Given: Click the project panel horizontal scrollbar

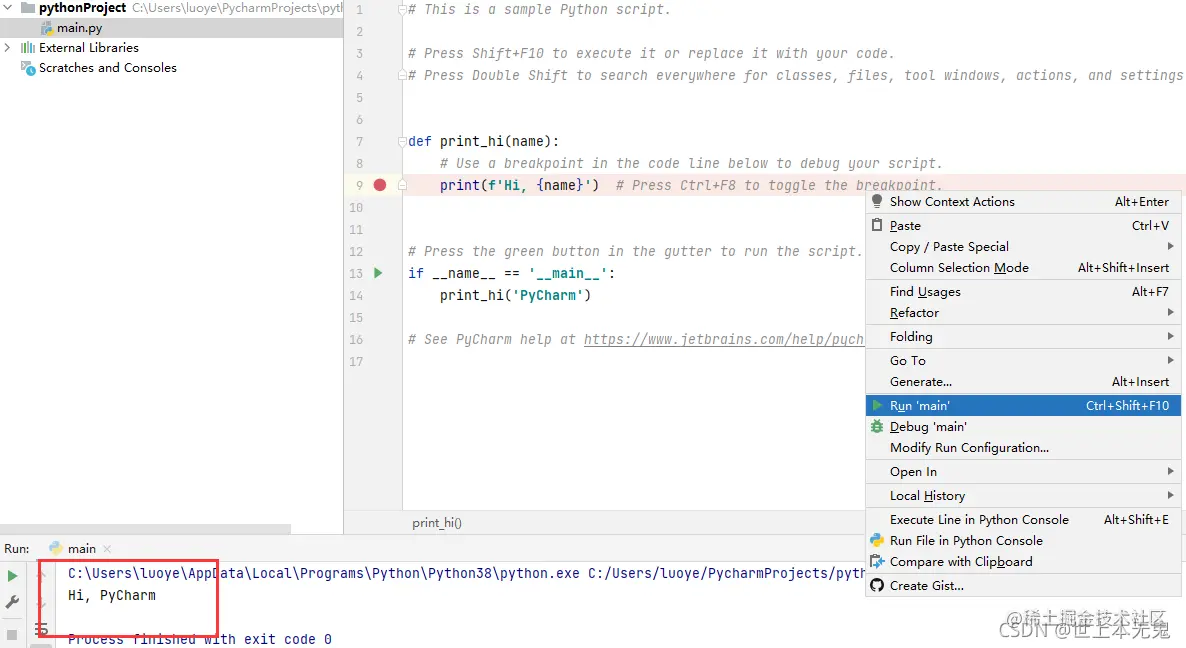Looking at the screenshot, I should [x=145, y=529].
